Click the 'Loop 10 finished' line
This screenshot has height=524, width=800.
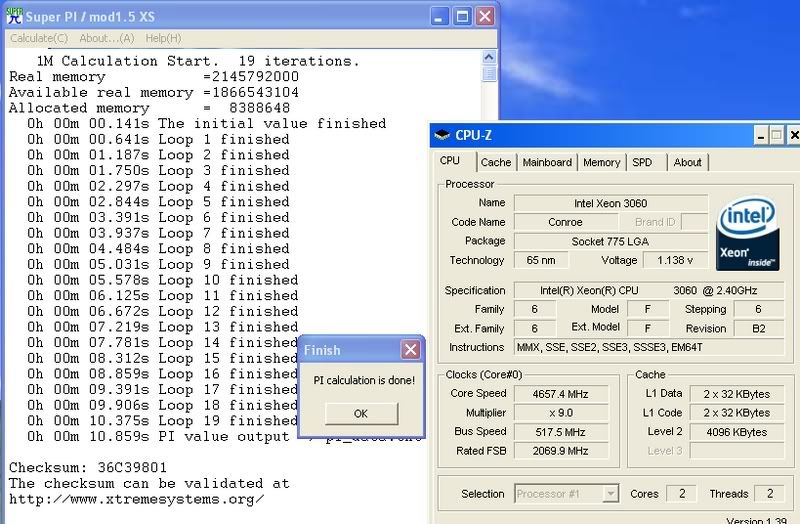click(x=163, y=280)
